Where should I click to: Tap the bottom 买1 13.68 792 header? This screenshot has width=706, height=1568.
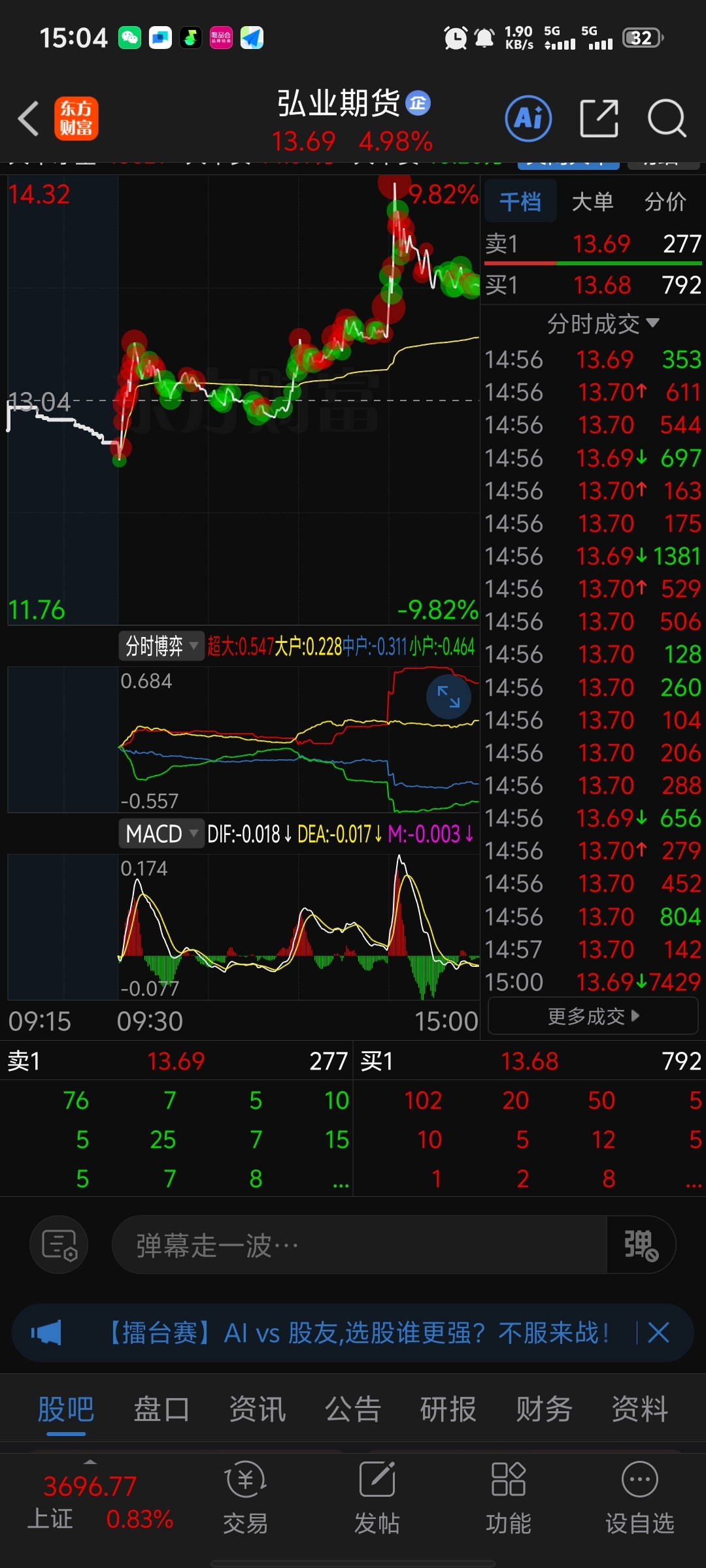click(x=529, y=1061)
